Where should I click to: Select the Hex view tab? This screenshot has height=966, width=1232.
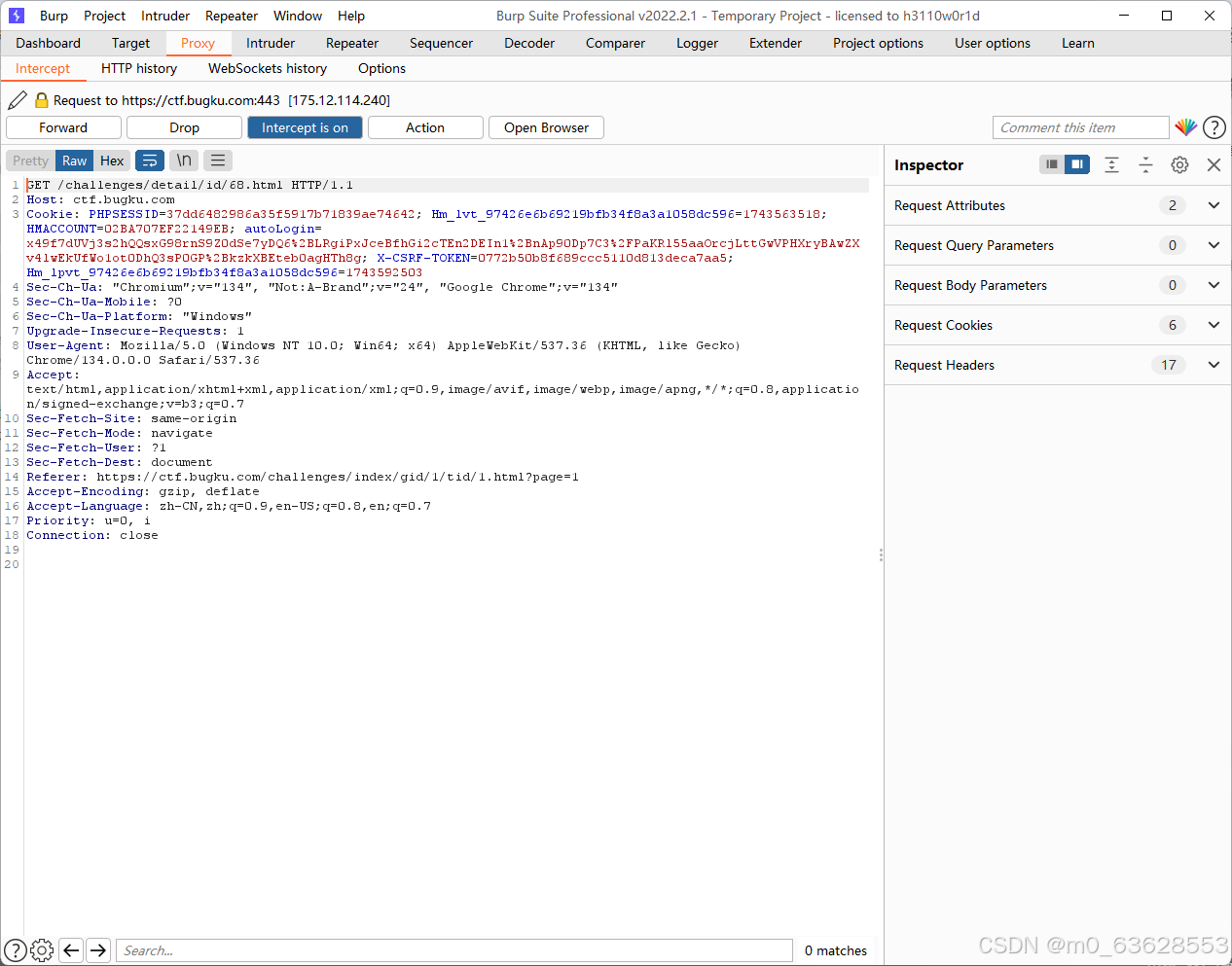tap(112, 161)
